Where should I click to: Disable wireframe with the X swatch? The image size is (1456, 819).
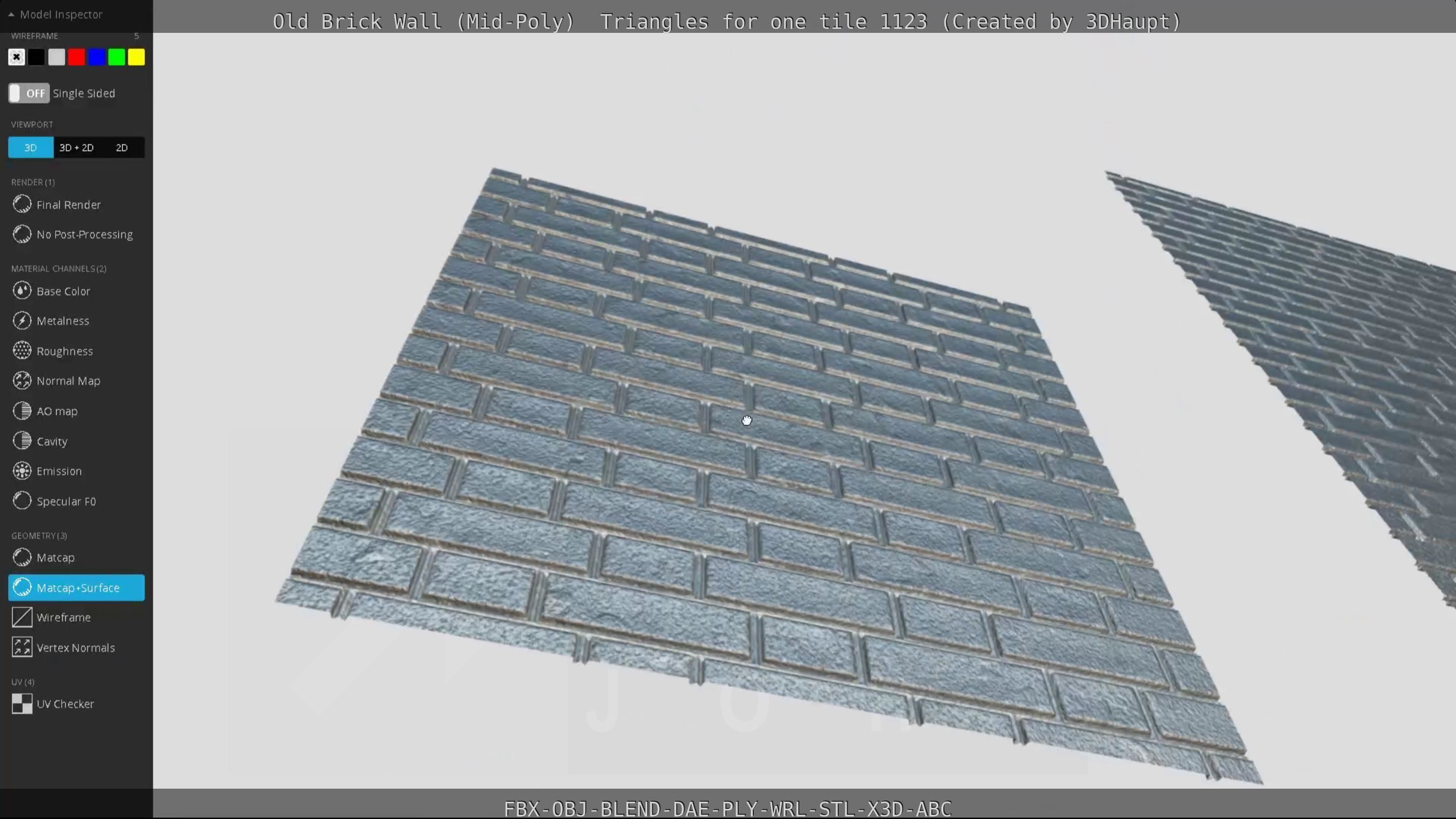16,57
